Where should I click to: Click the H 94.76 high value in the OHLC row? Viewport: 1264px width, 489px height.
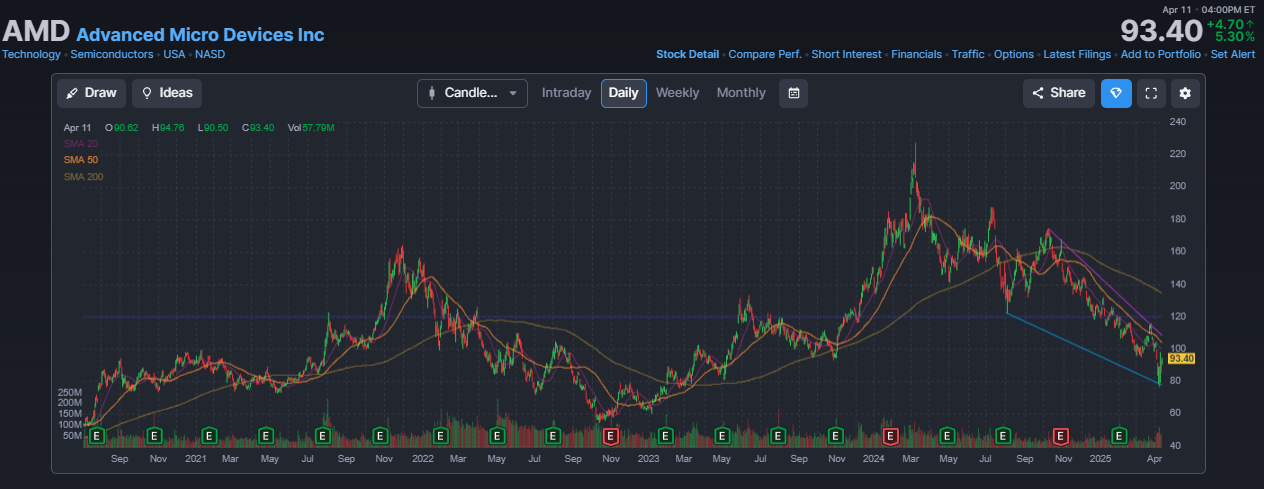point(168,128)
